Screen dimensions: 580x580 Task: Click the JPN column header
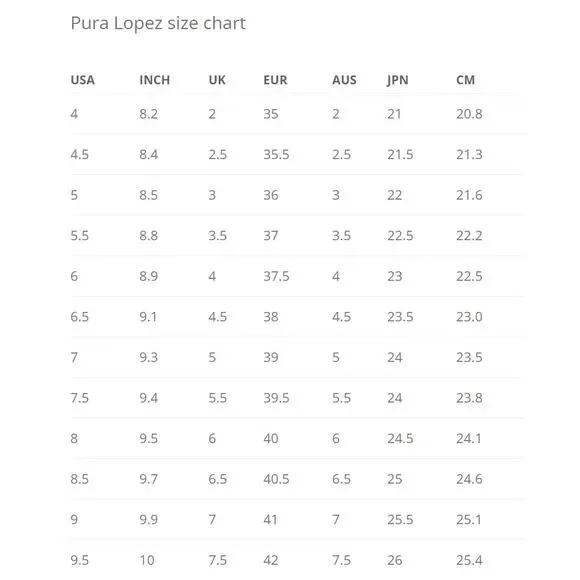(398, 80)
